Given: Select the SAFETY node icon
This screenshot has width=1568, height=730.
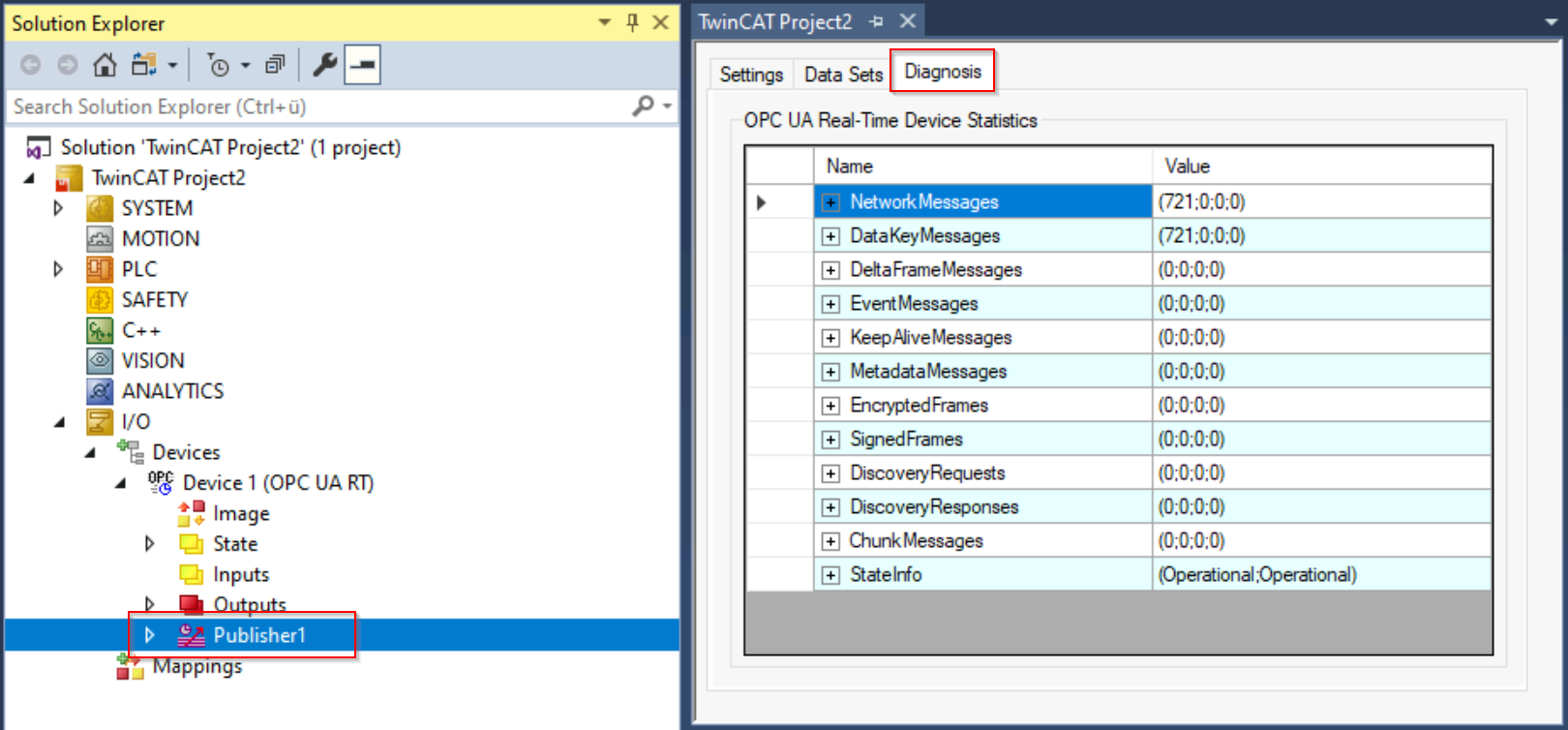Looking at the screenshot, I should point(100,299).
